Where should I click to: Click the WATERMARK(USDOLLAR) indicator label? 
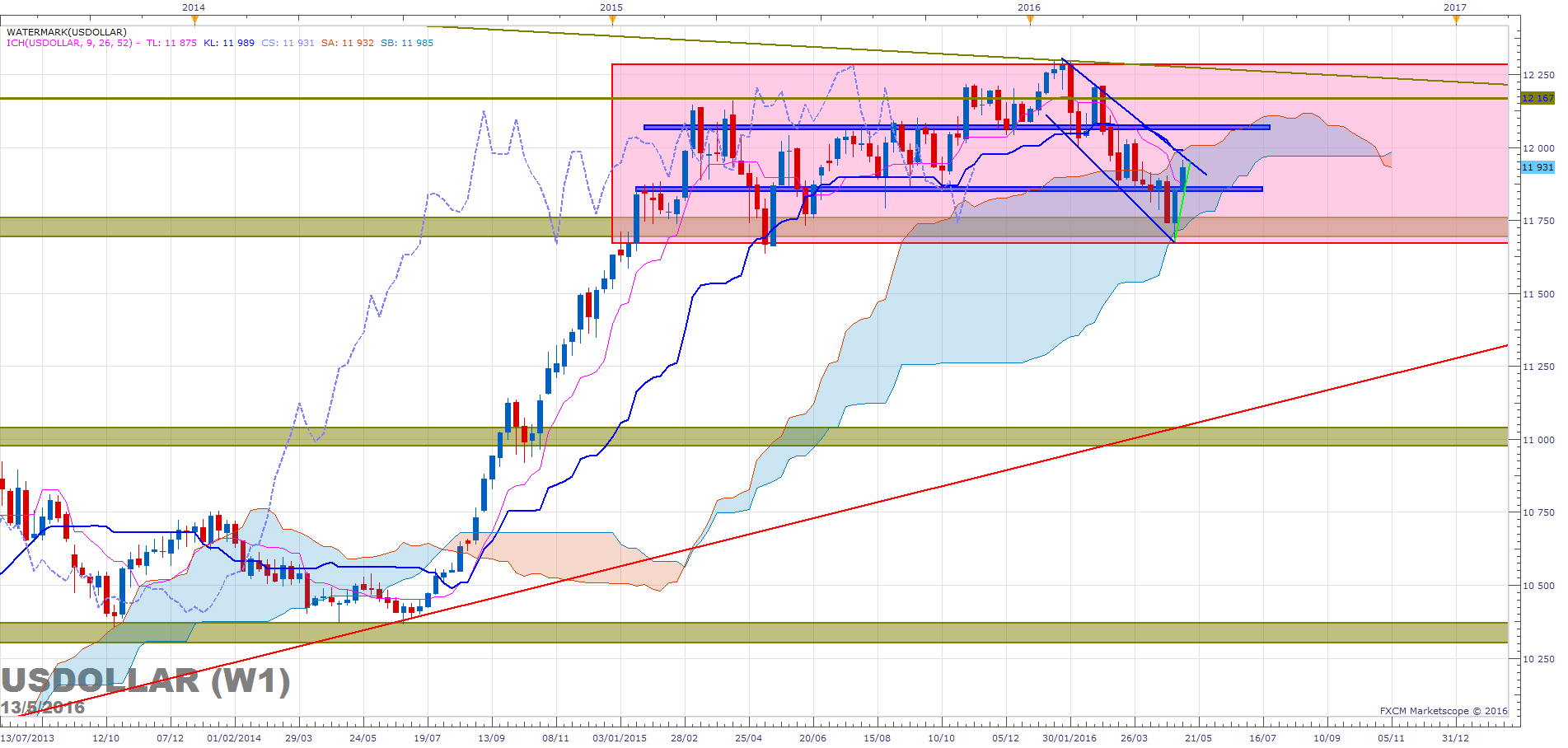[67, 32]
